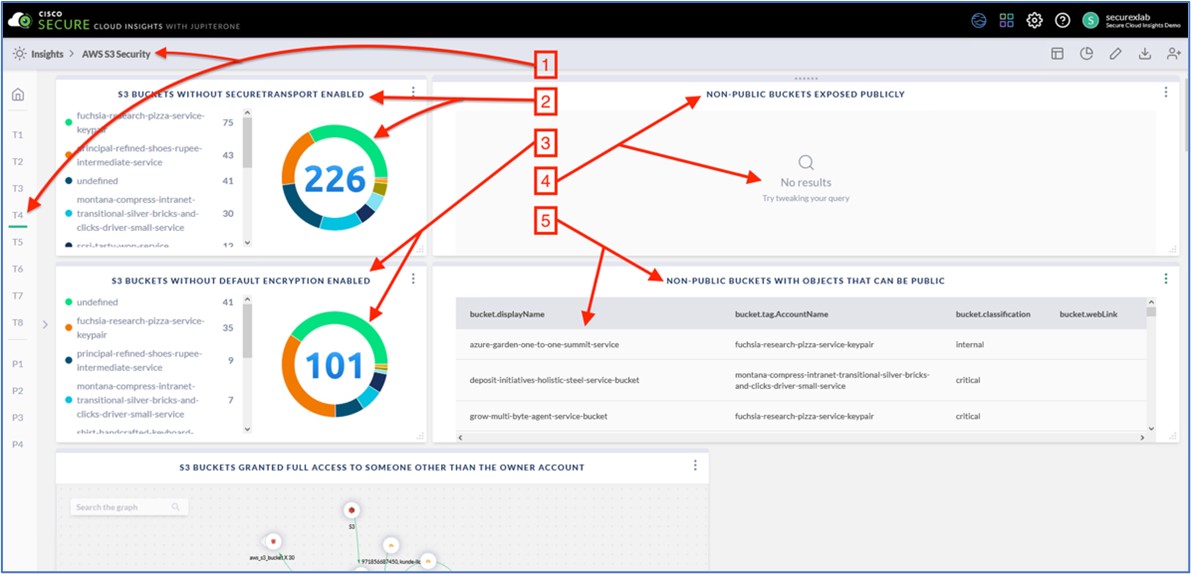The height and width of the screenshot is (574, 1191).
Task: Switch to the P1 sidebar tab
Action: (x=17, y=364)
